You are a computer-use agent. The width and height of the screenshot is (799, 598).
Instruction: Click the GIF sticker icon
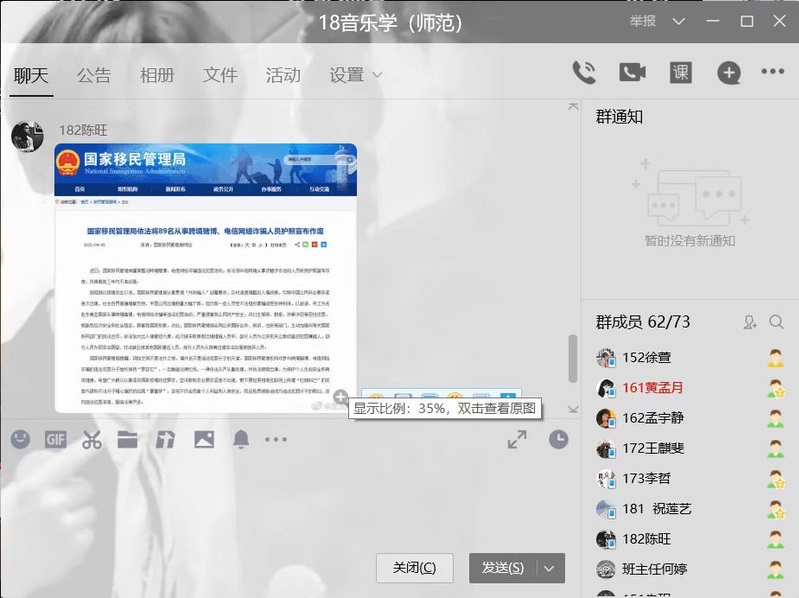point(55,439)
